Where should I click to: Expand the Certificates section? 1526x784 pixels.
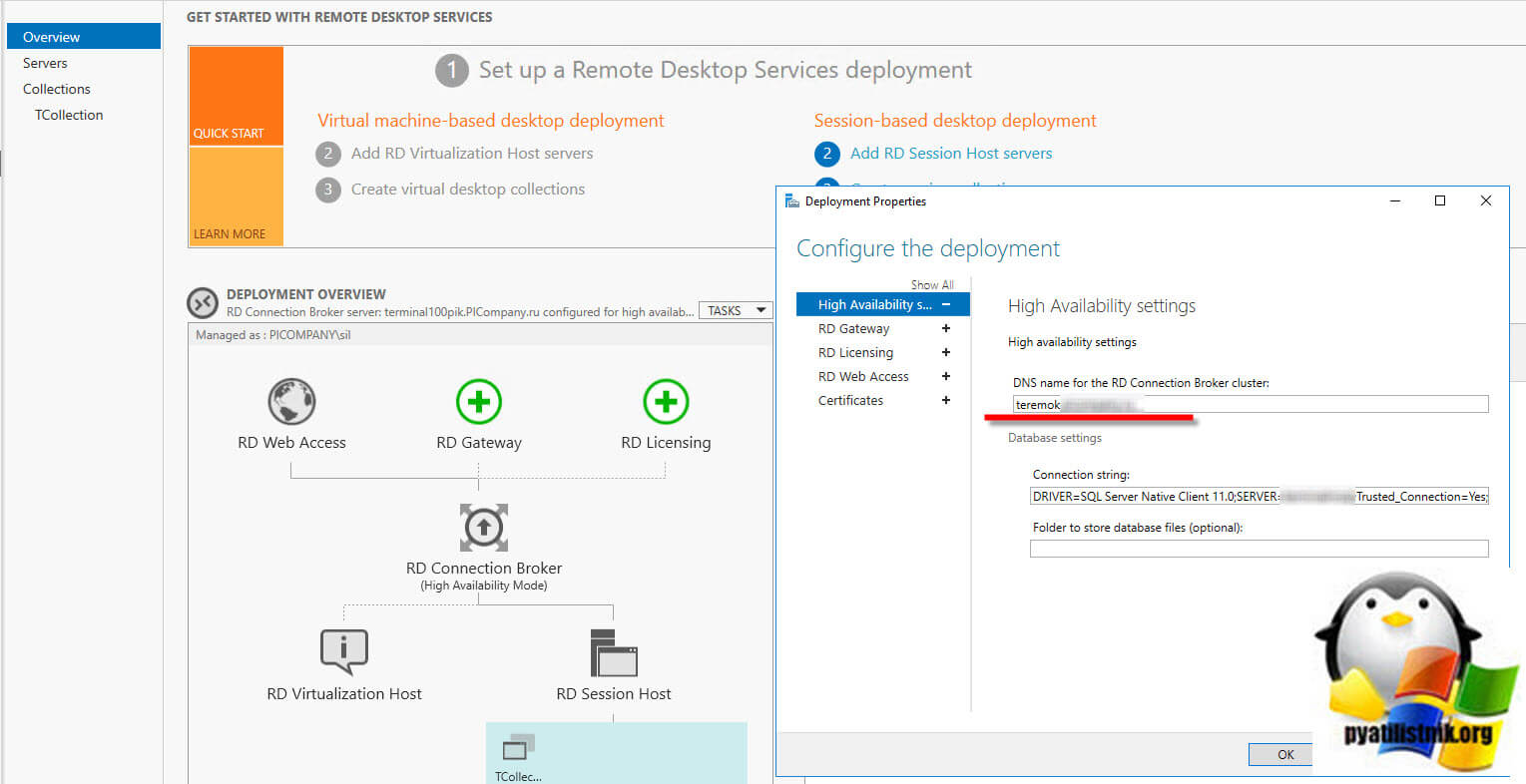click(946, 400)
